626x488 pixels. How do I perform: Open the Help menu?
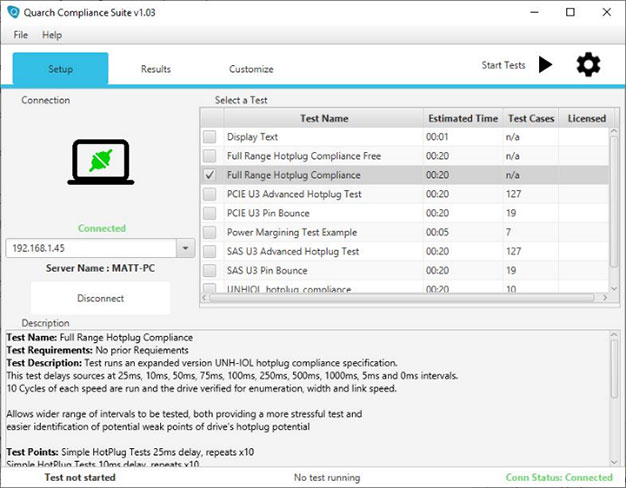coord(52,35)
